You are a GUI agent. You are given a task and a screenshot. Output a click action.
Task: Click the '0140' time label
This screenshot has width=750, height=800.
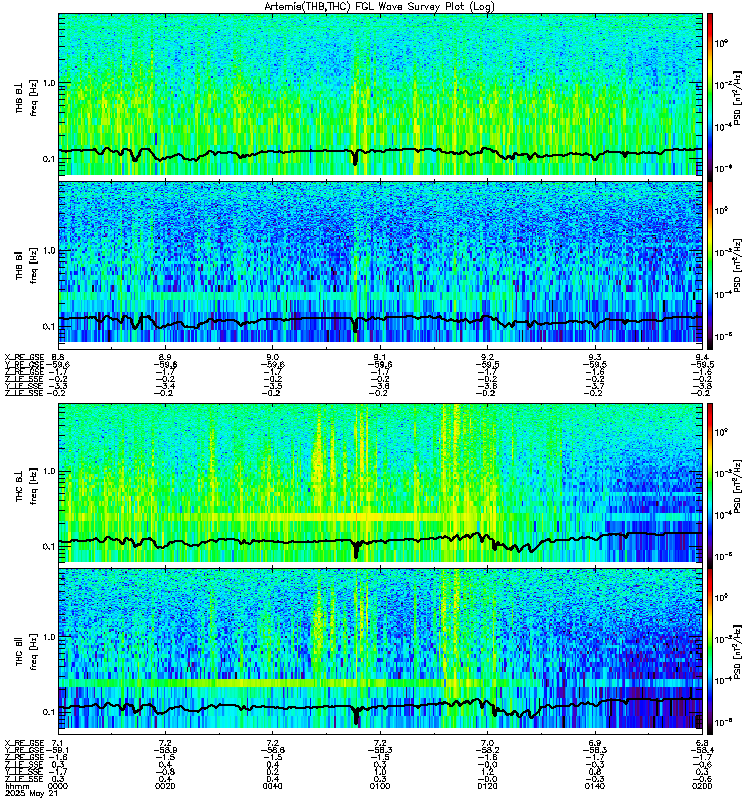pos(595,786)
